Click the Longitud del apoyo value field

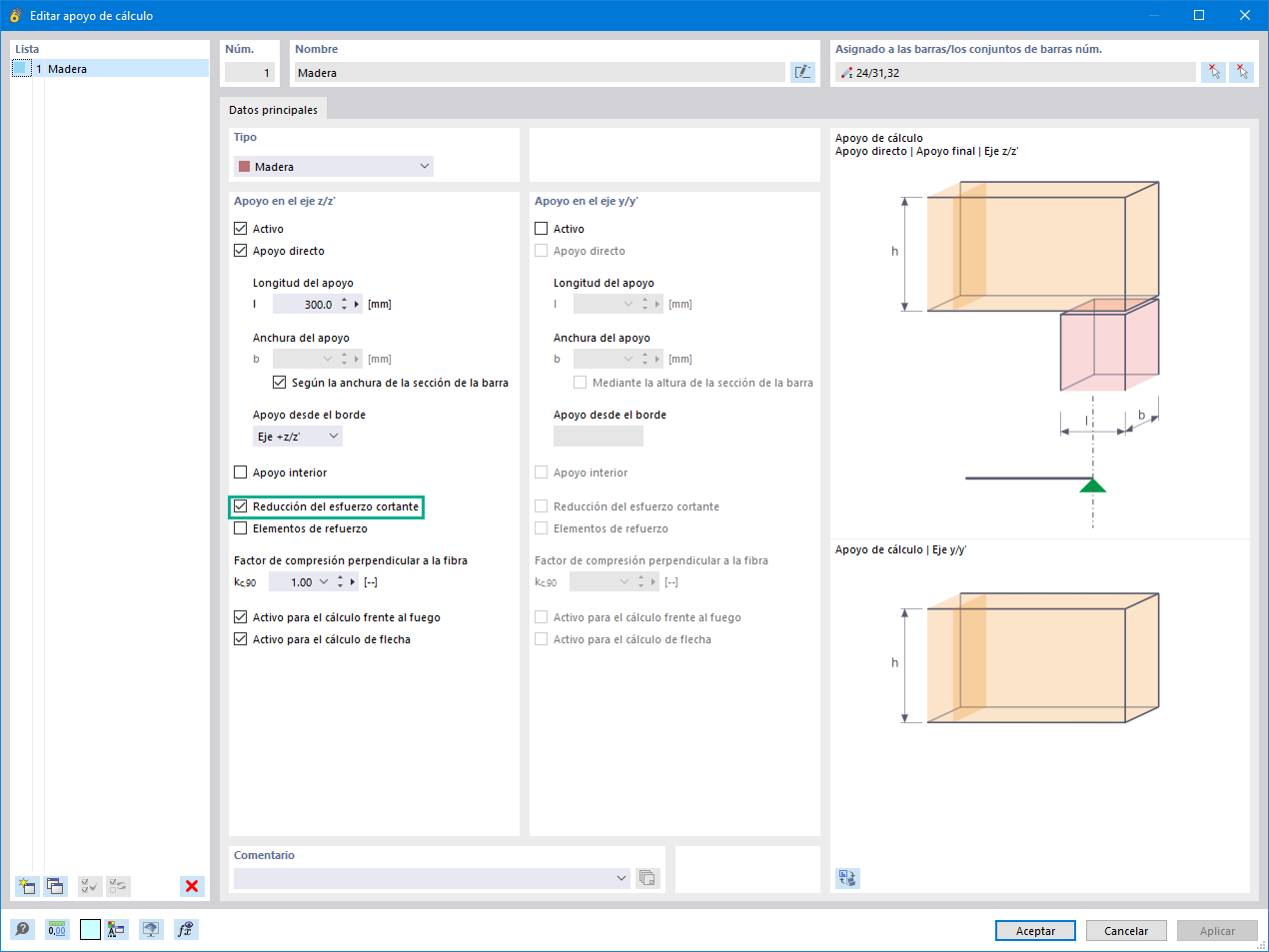(x=304, y=305)
